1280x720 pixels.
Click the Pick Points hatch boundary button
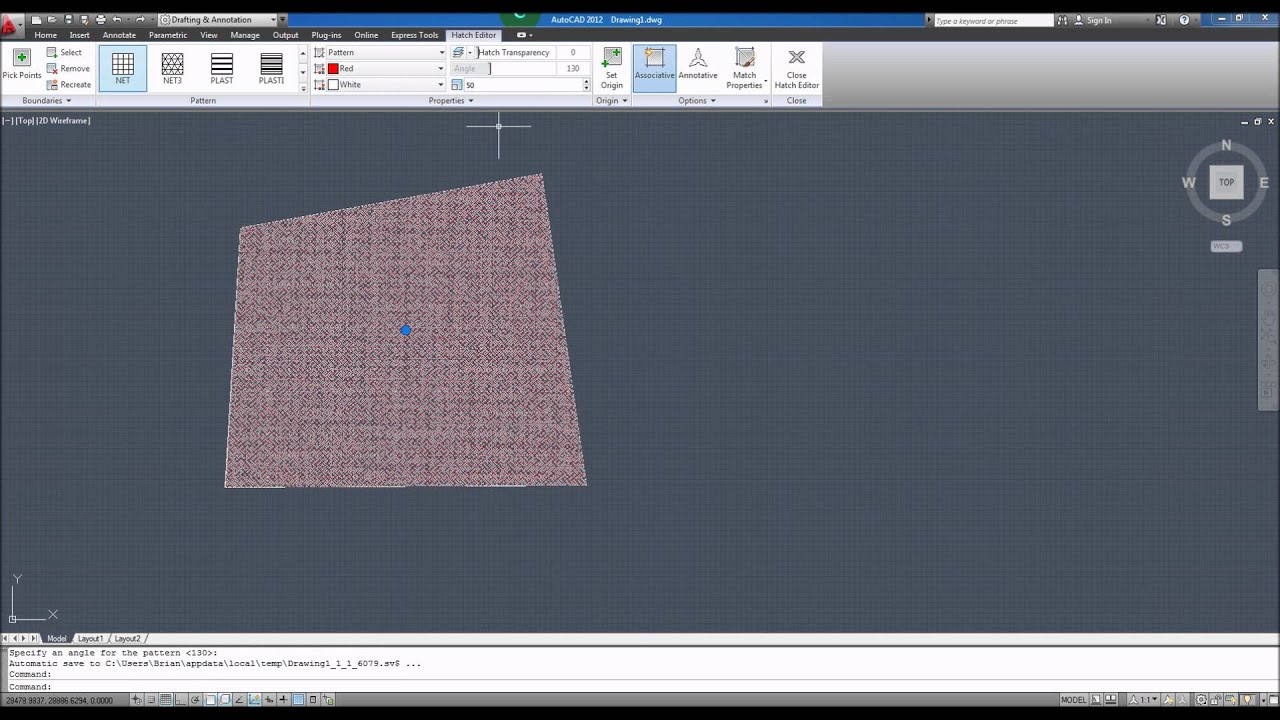pyautogui.click(x=21, y=65)
